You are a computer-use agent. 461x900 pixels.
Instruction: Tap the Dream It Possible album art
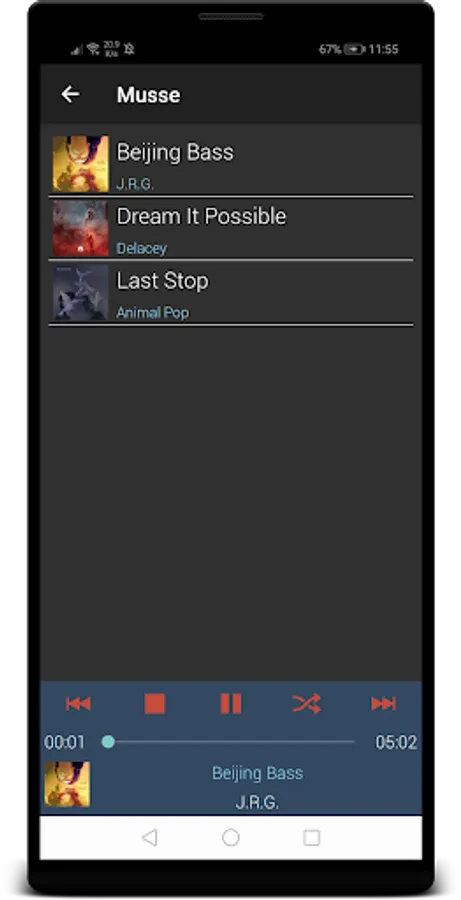(x=80, y=228)
